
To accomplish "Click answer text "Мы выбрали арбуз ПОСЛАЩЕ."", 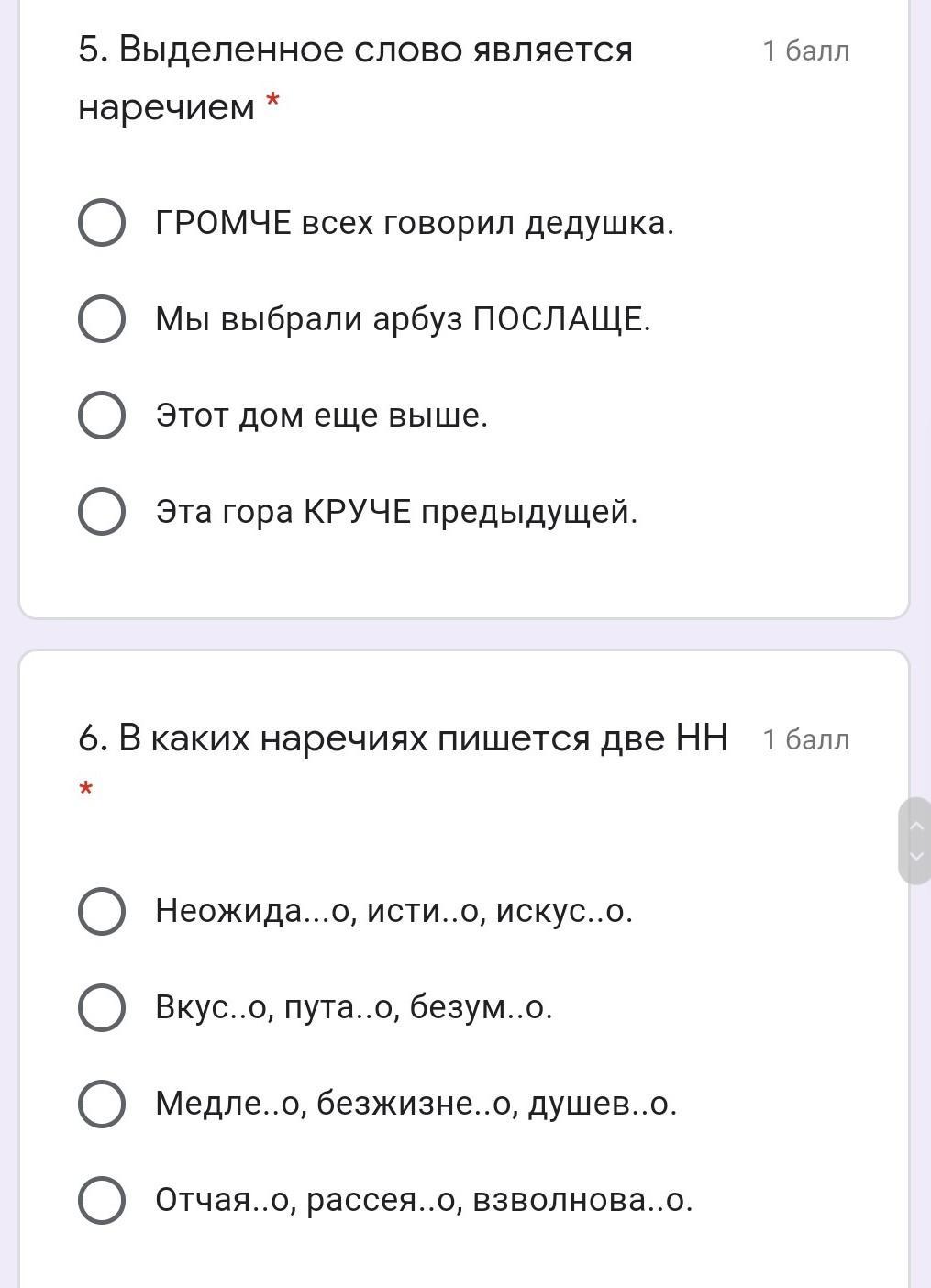I will point(403,319).
